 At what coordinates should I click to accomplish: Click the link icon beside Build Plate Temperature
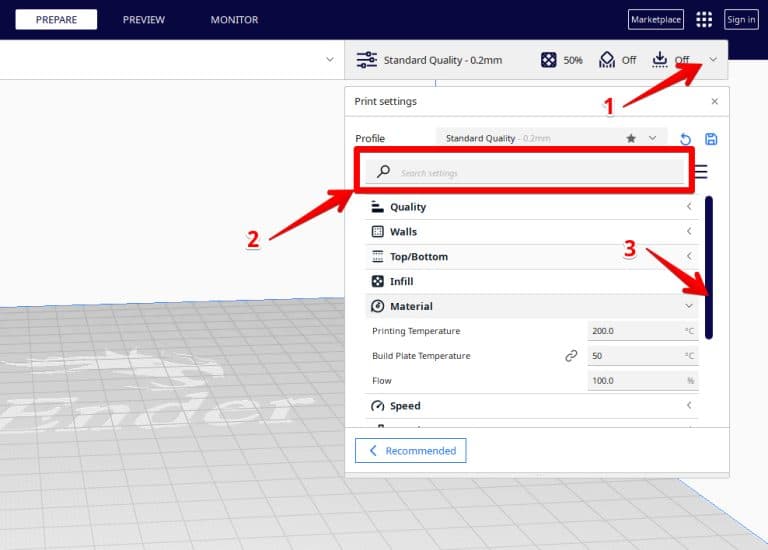click(x=571, y=356)
